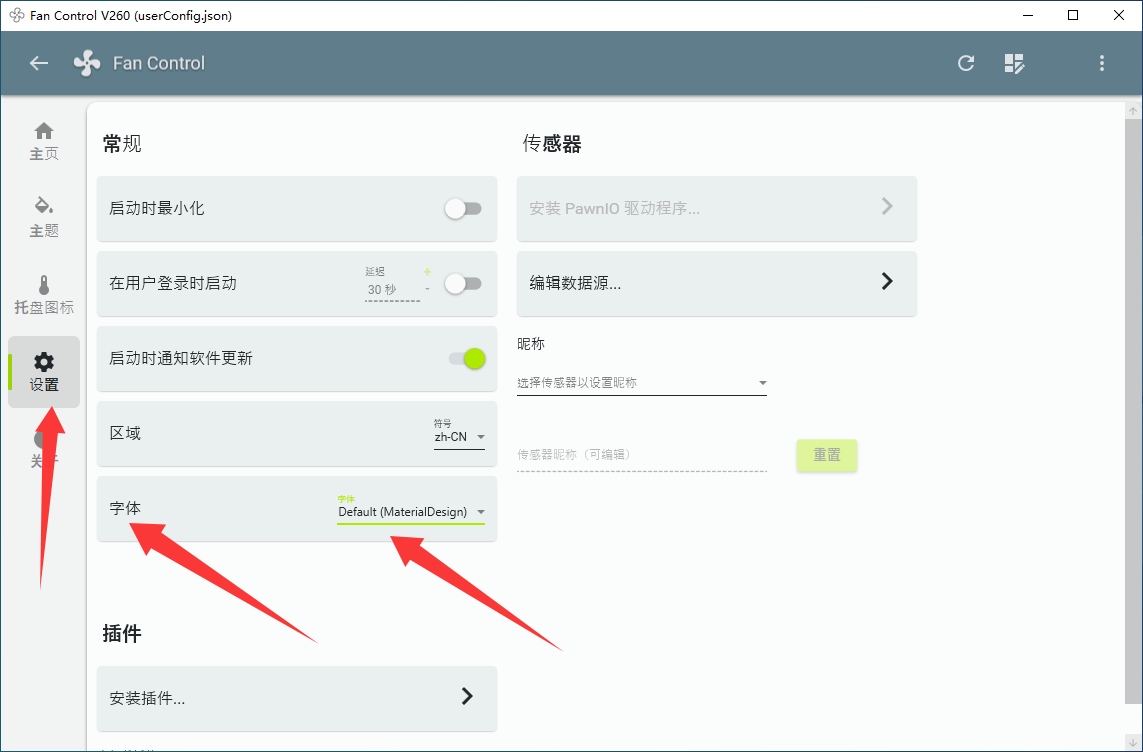
Task: Open 编辑数据源 to edit data sources
Action: [x=716, y=284]
